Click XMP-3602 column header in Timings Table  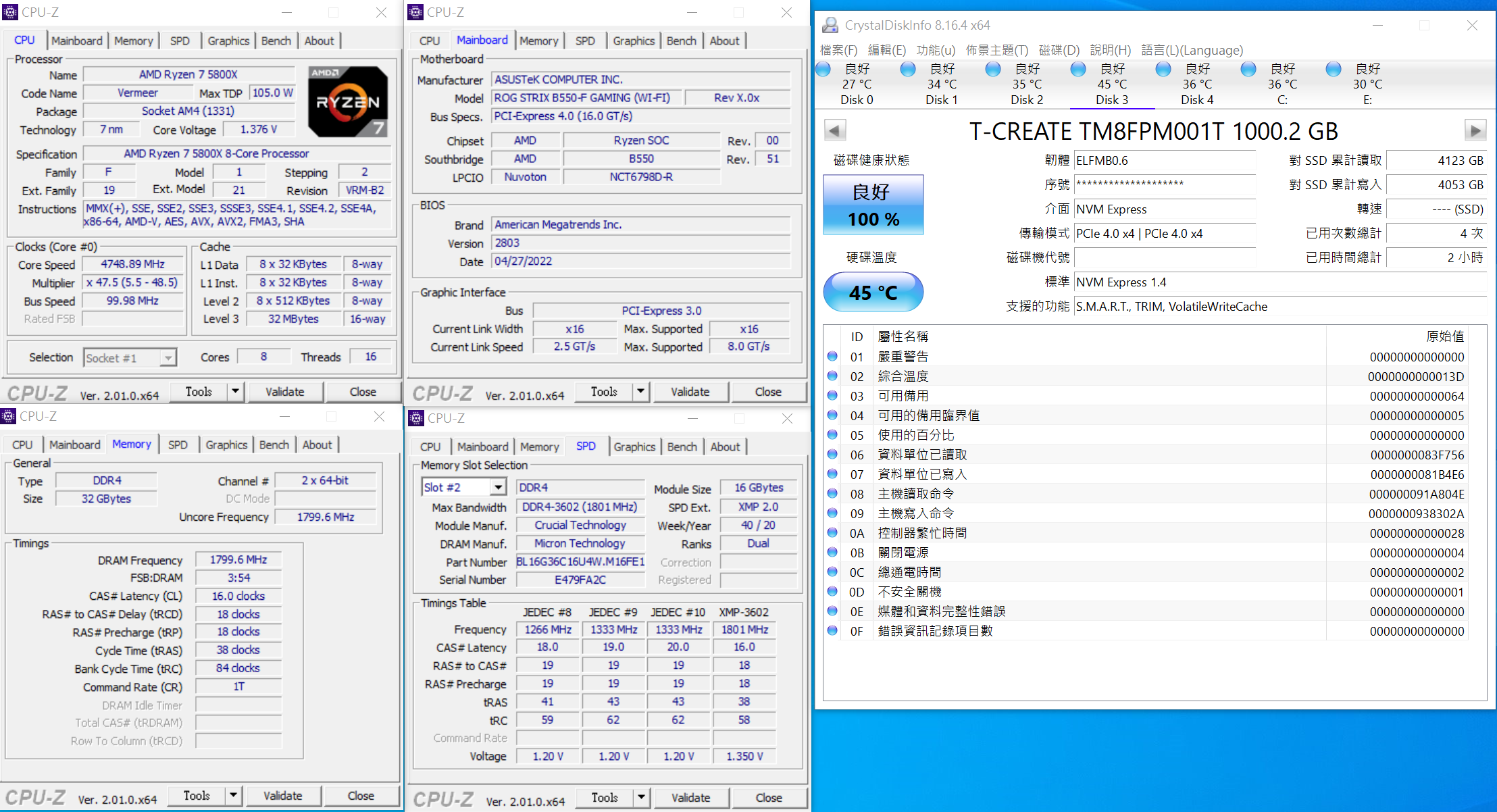744,612
